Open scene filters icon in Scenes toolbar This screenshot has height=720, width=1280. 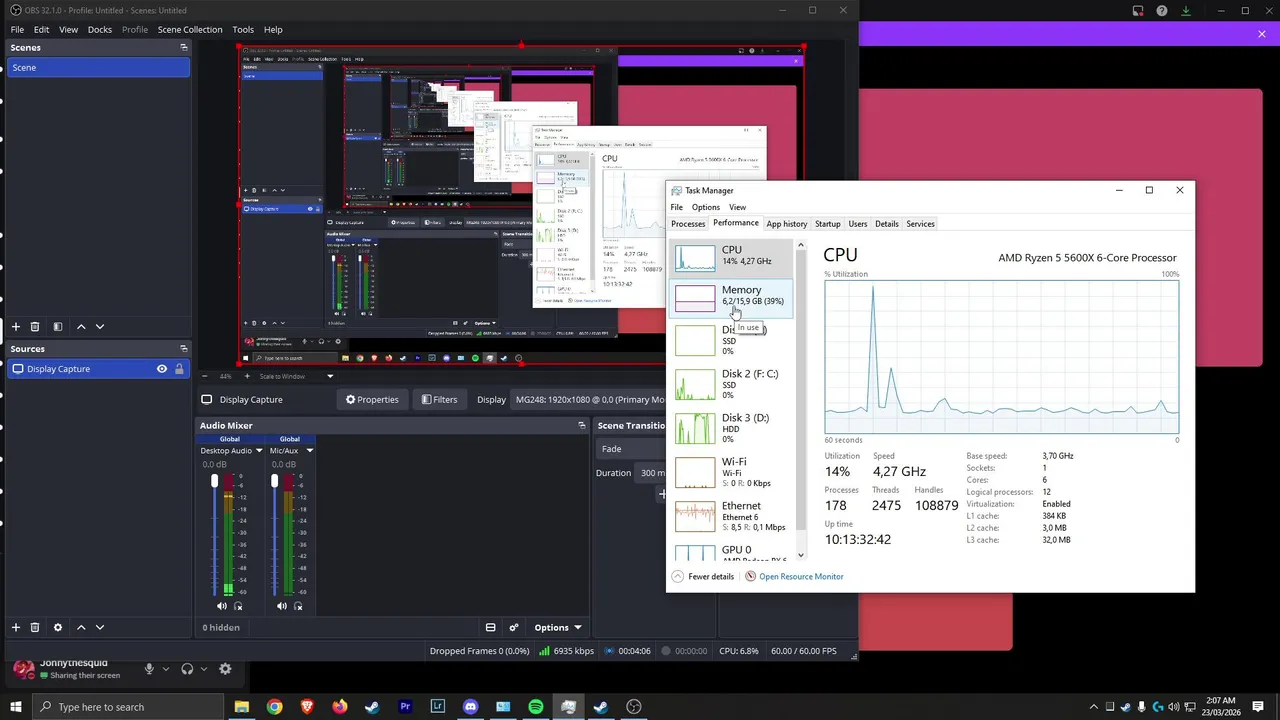coord(58,327)
